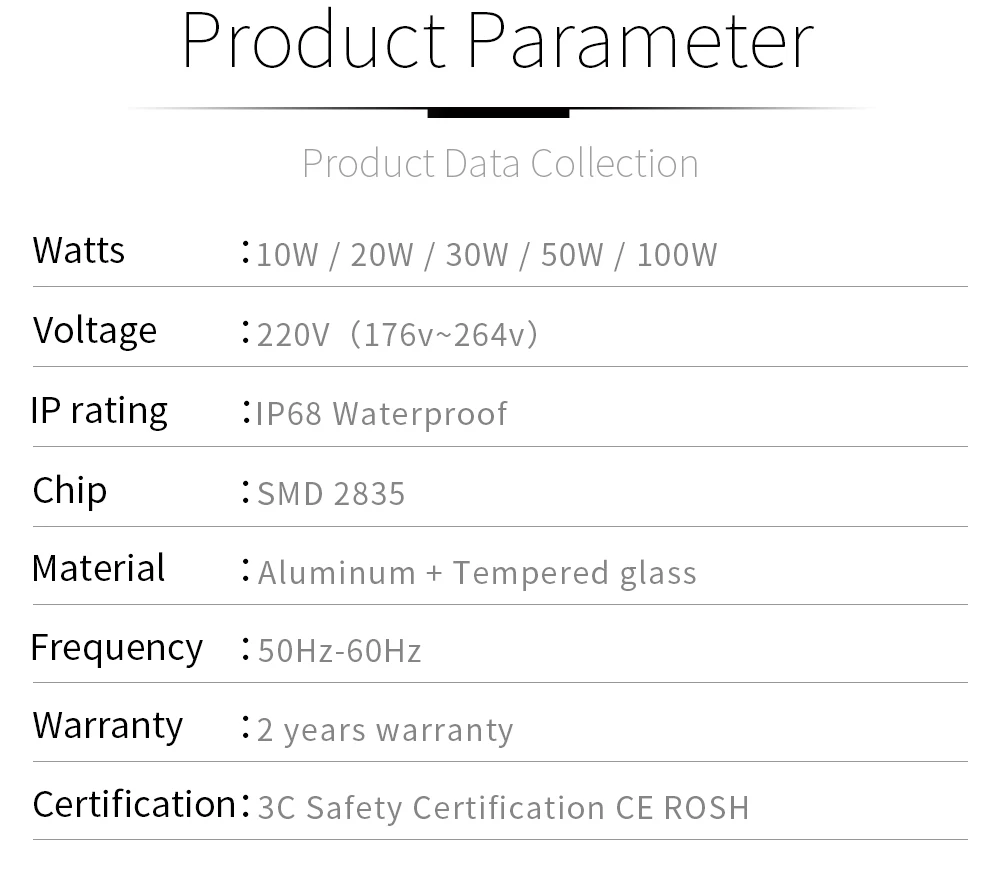Click the Chip label
1000x872 pixels.
click(x=70, y=491)
